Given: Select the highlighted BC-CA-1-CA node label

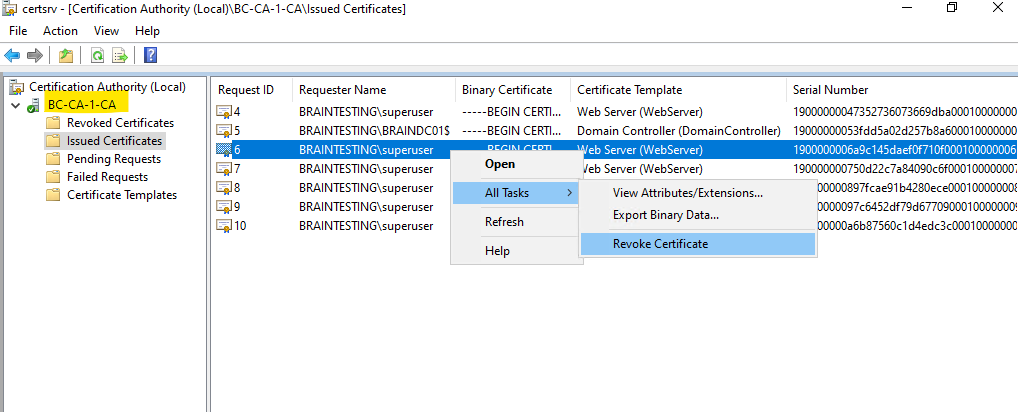Looking at the screenshot, I should (x=82, y=105).
